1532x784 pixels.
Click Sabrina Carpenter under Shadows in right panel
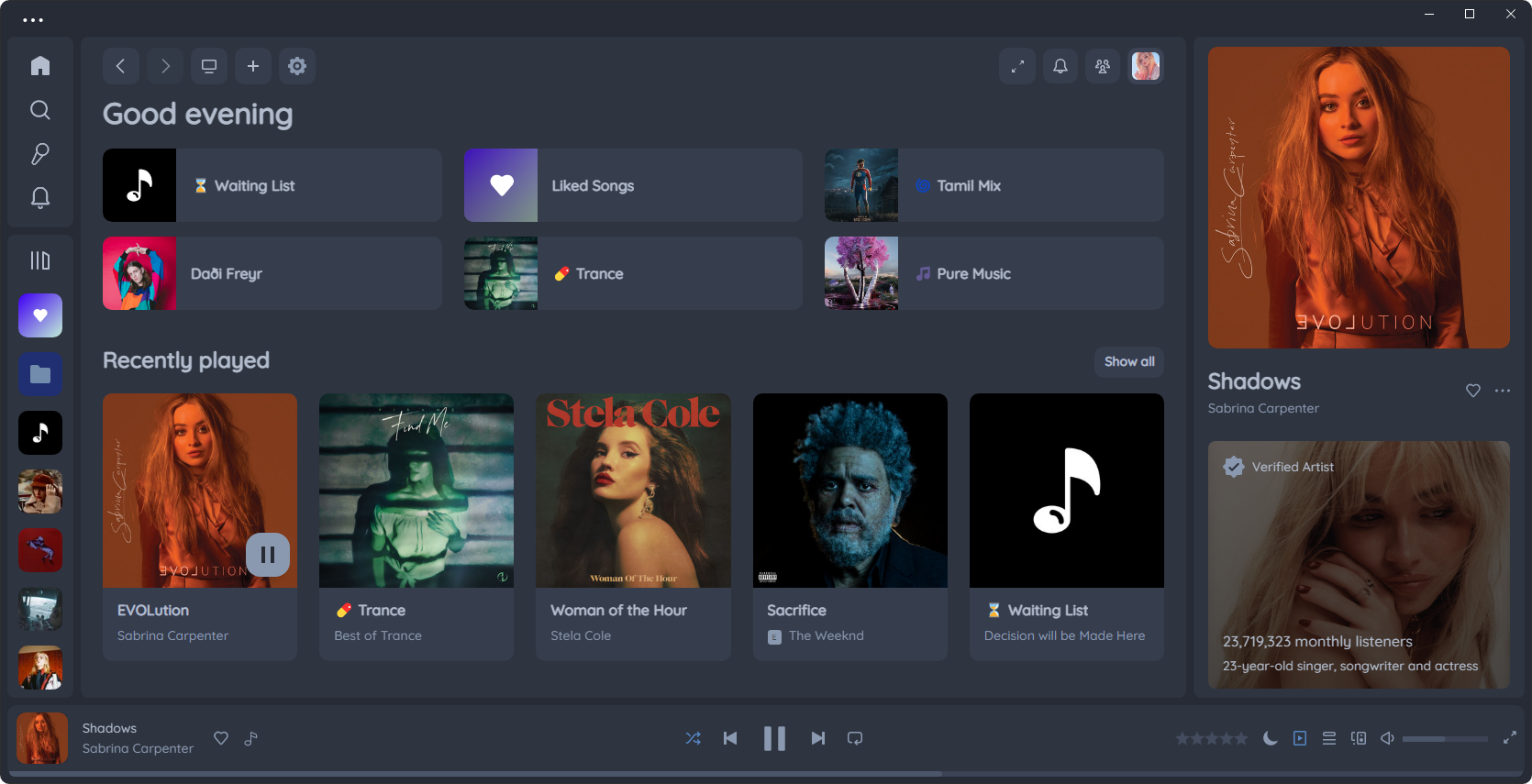coord(1263,408)
